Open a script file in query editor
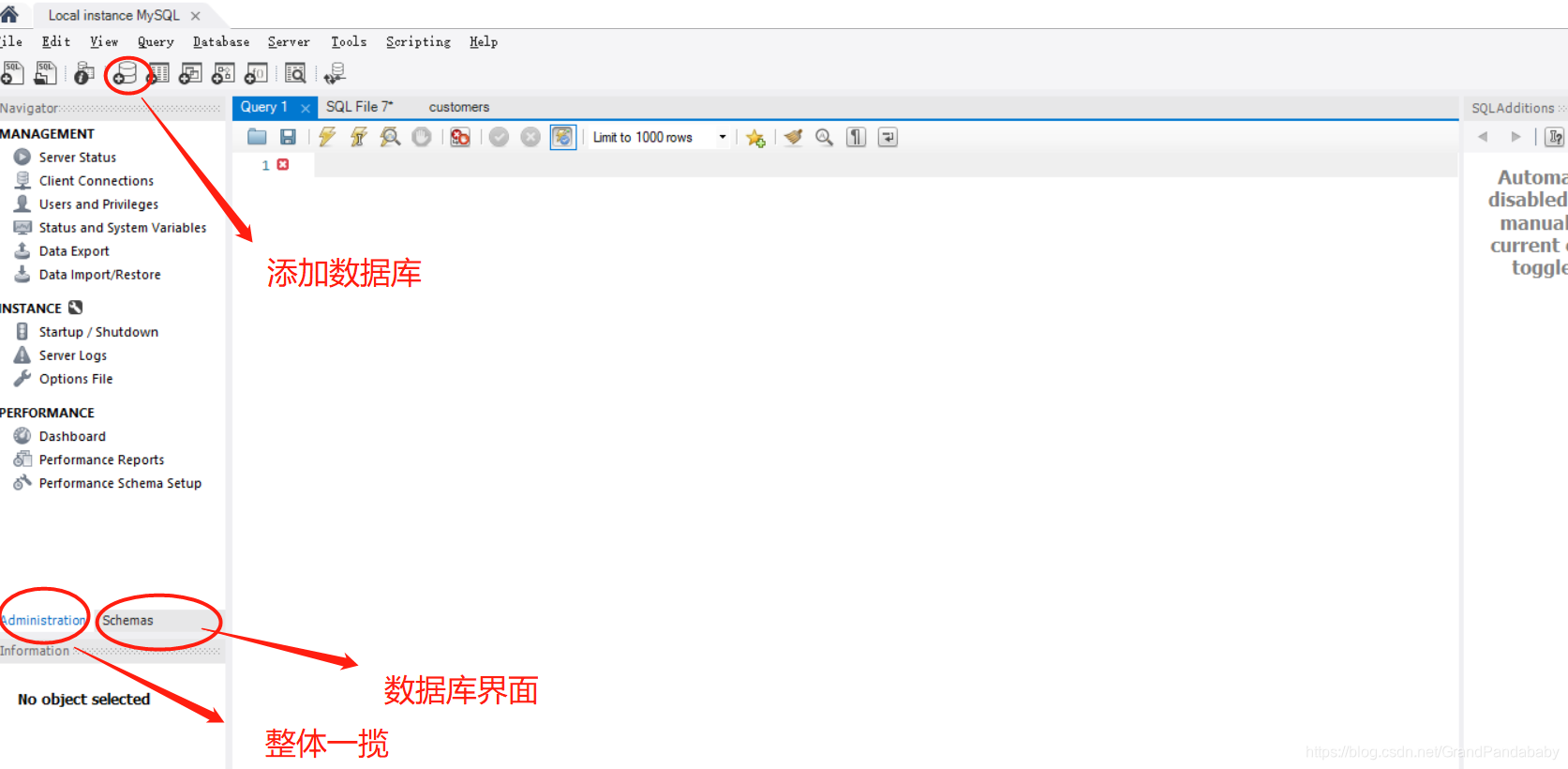 click(x=257, y=137)
